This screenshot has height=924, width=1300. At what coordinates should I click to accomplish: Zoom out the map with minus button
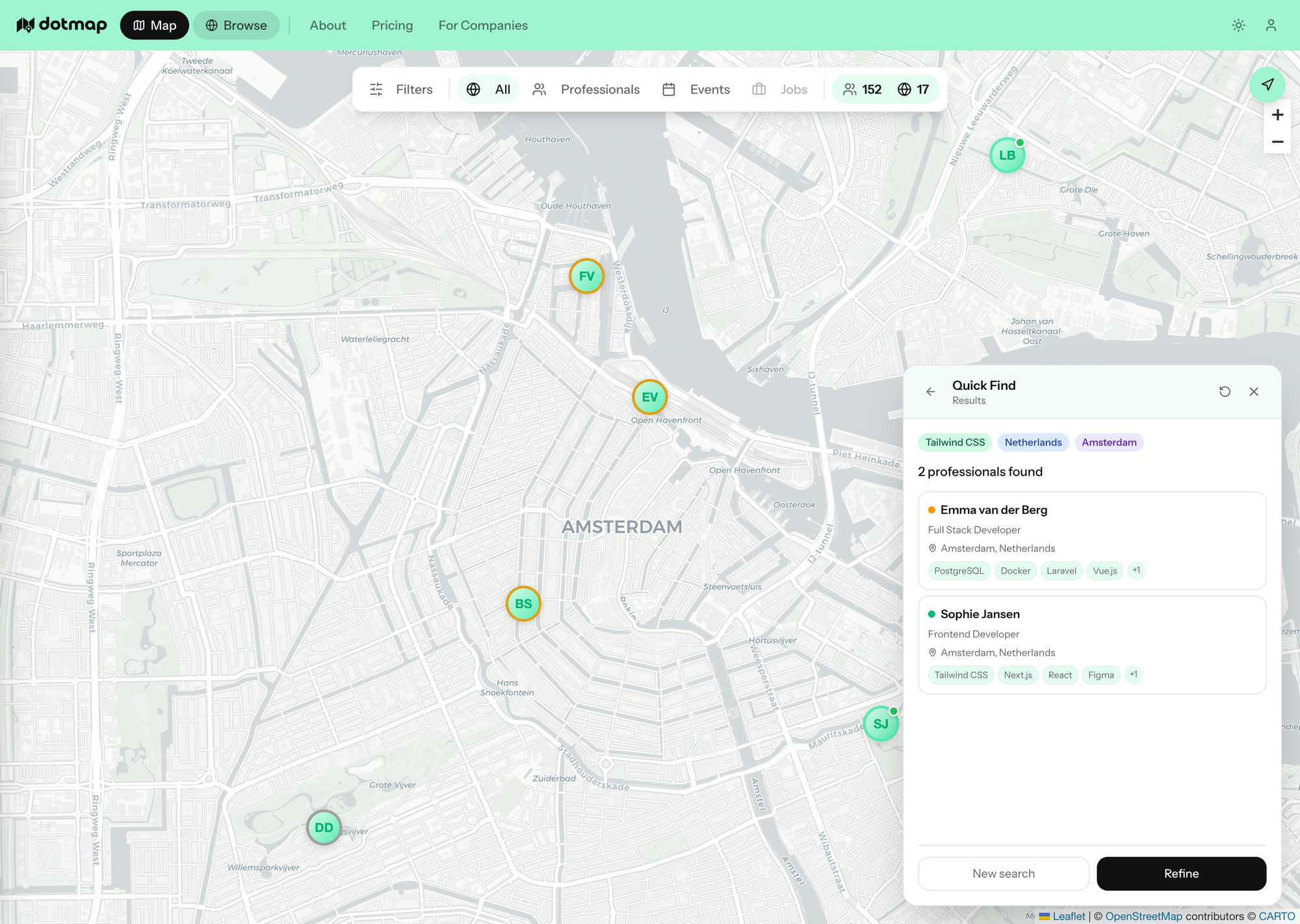tap(1277, 142)
